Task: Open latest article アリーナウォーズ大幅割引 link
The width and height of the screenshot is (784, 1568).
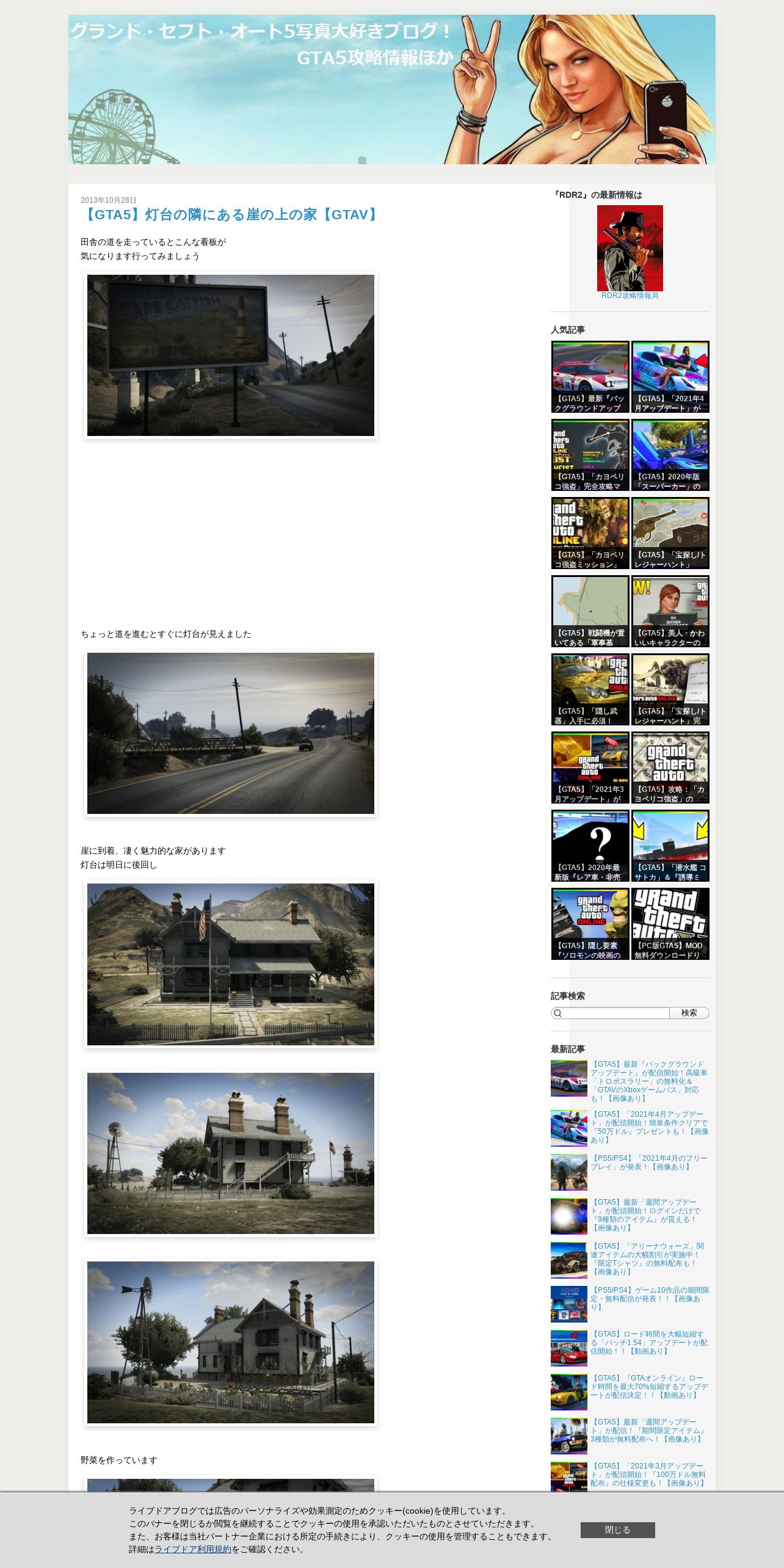Action: click(648, 1259)
